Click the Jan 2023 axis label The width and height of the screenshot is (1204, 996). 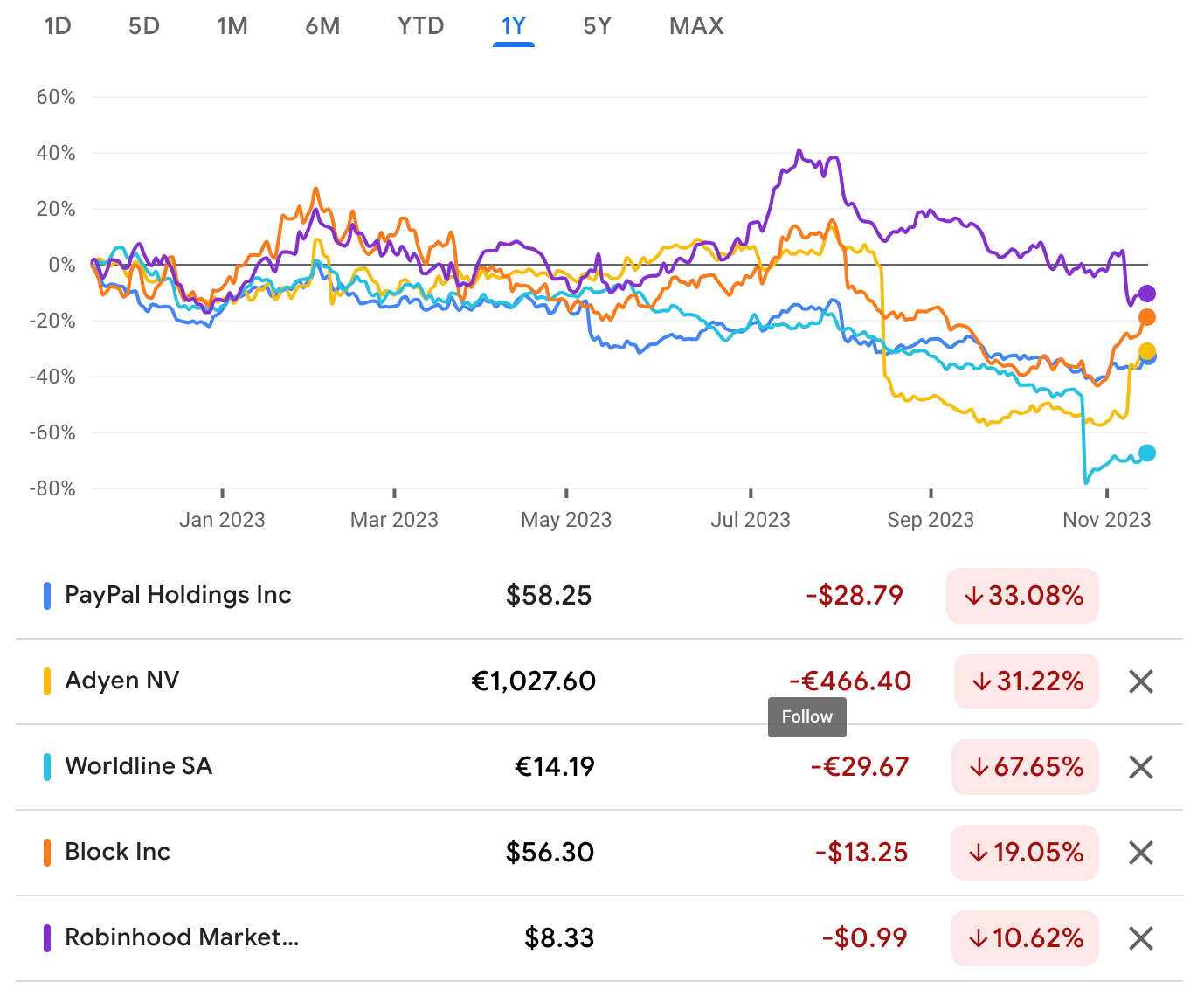[222, 520]
